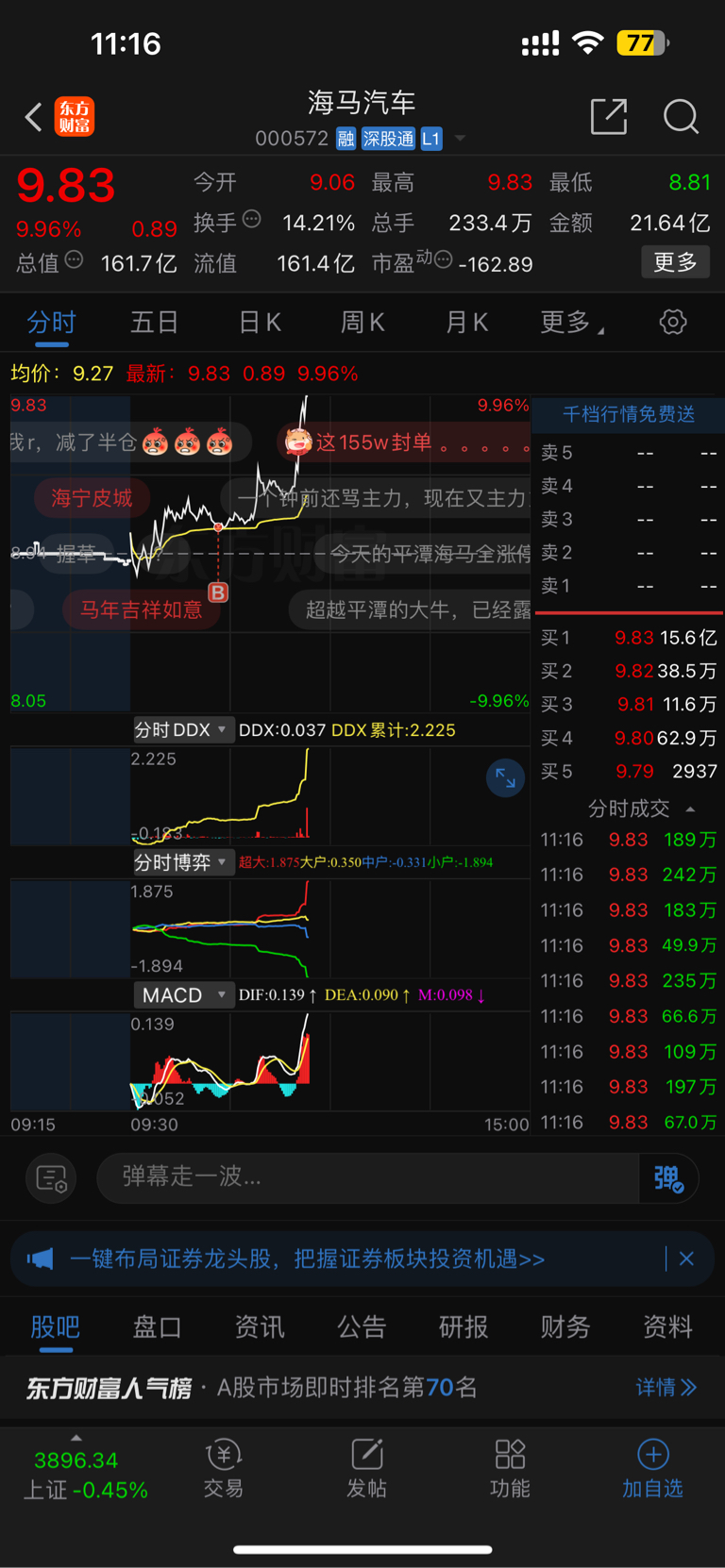Tap info icon beside 市盈
This screenshot has height=1568, width=725.
[443, 259]
